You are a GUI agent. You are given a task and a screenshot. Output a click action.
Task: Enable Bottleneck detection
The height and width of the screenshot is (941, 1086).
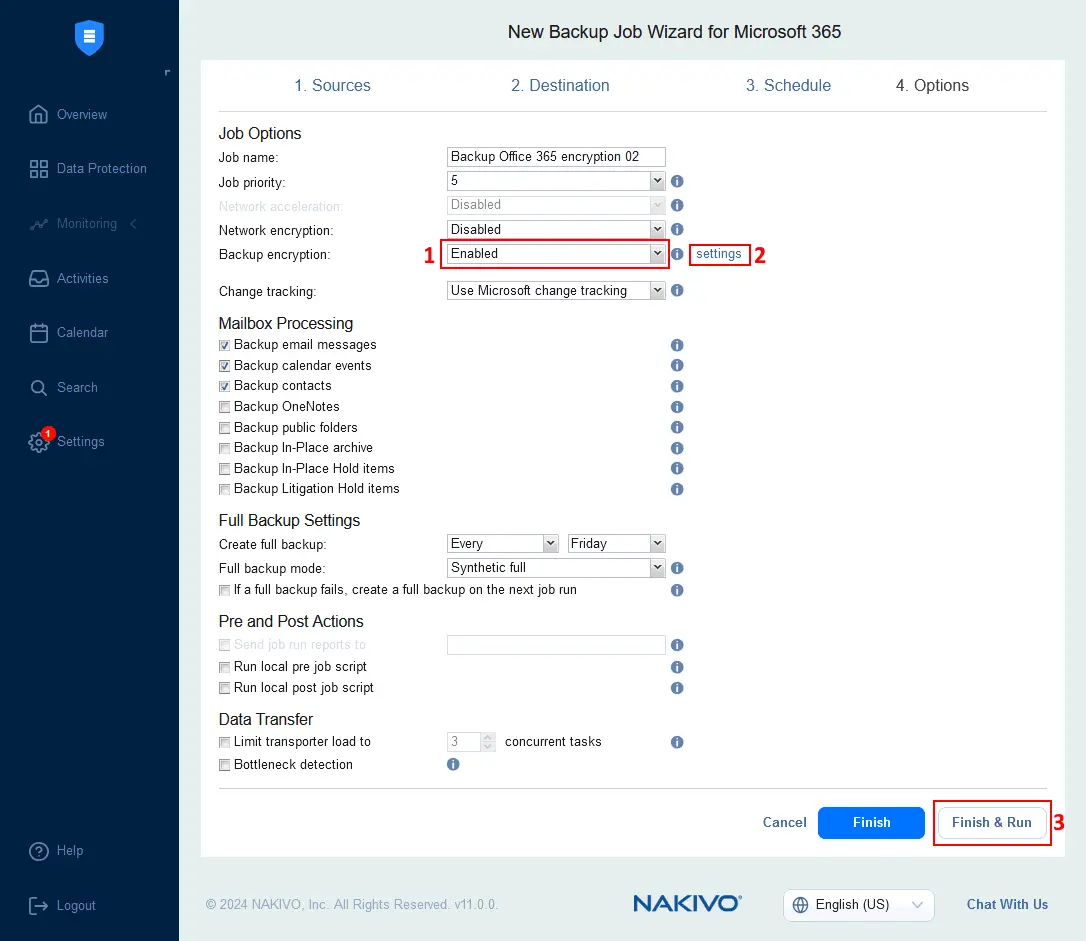tap(224, 765)
